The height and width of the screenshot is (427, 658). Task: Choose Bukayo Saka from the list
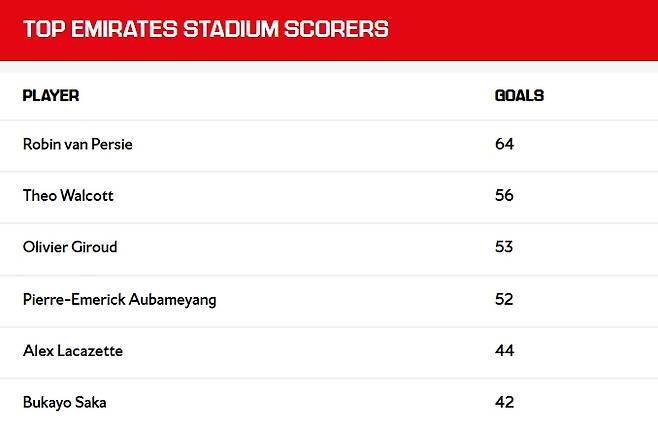pyautogui.click(x=64, y=403)
